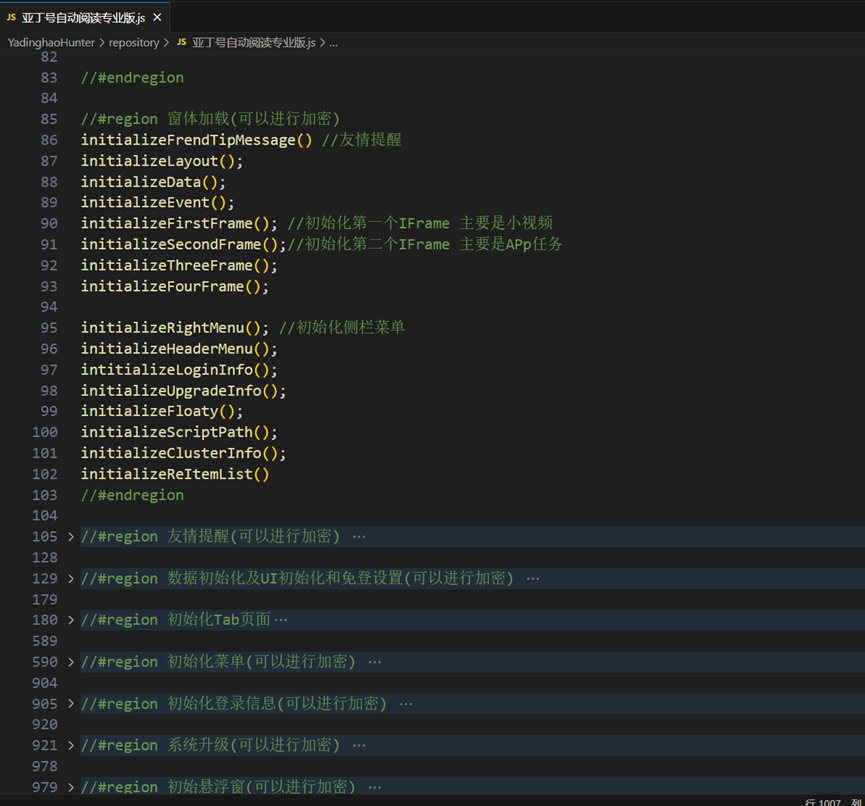Click the initializeUpgradeInfo call
865x806 pixels.
[183, 391]
